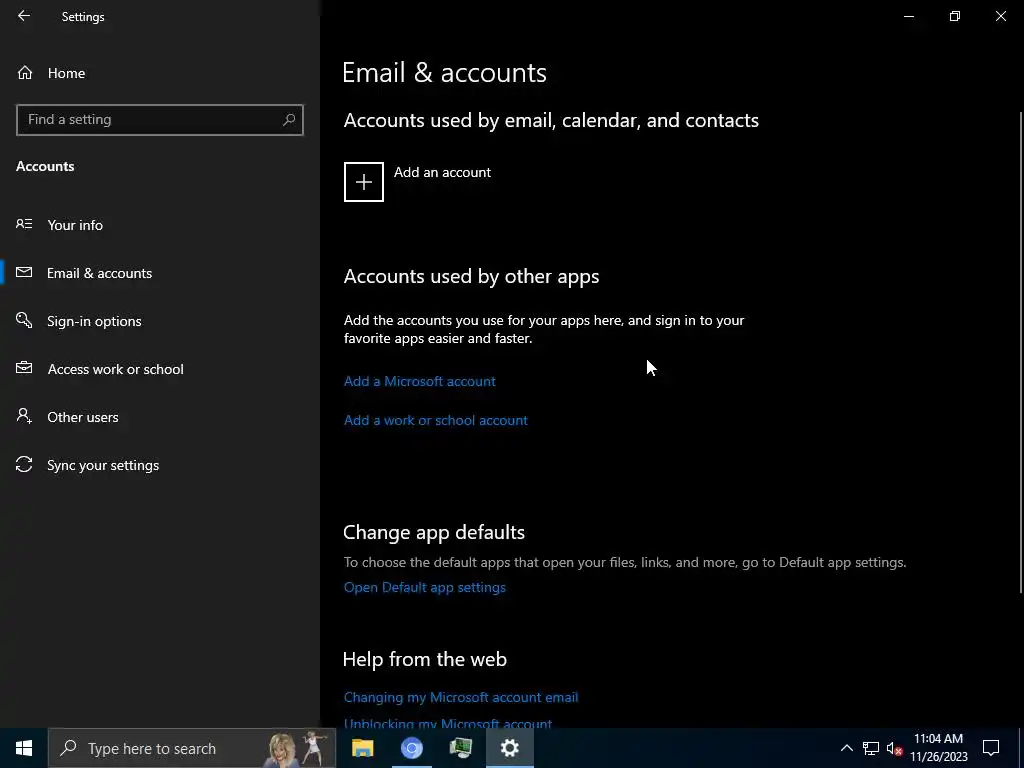This screenshot has width=1024, height=768.
Task: Open the green monitor app in taskbar
Action: 461,748
